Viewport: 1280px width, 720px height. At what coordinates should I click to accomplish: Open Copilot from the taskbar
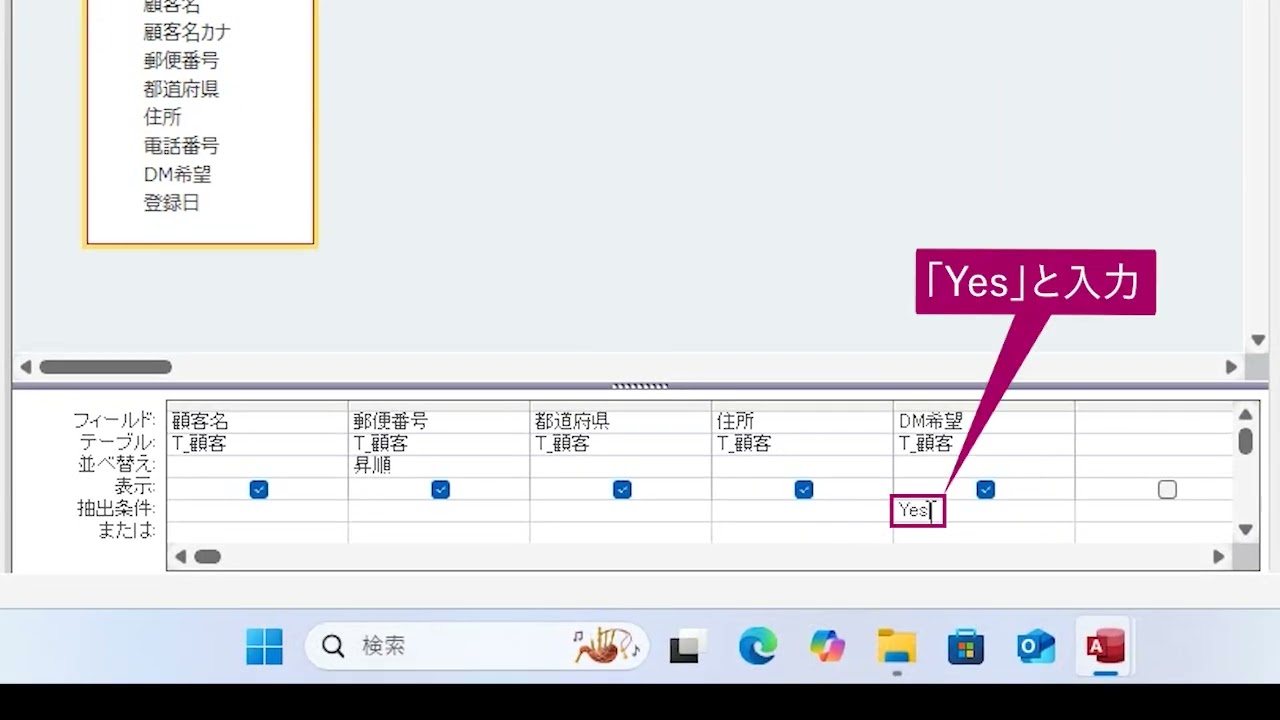pos(826,646)
